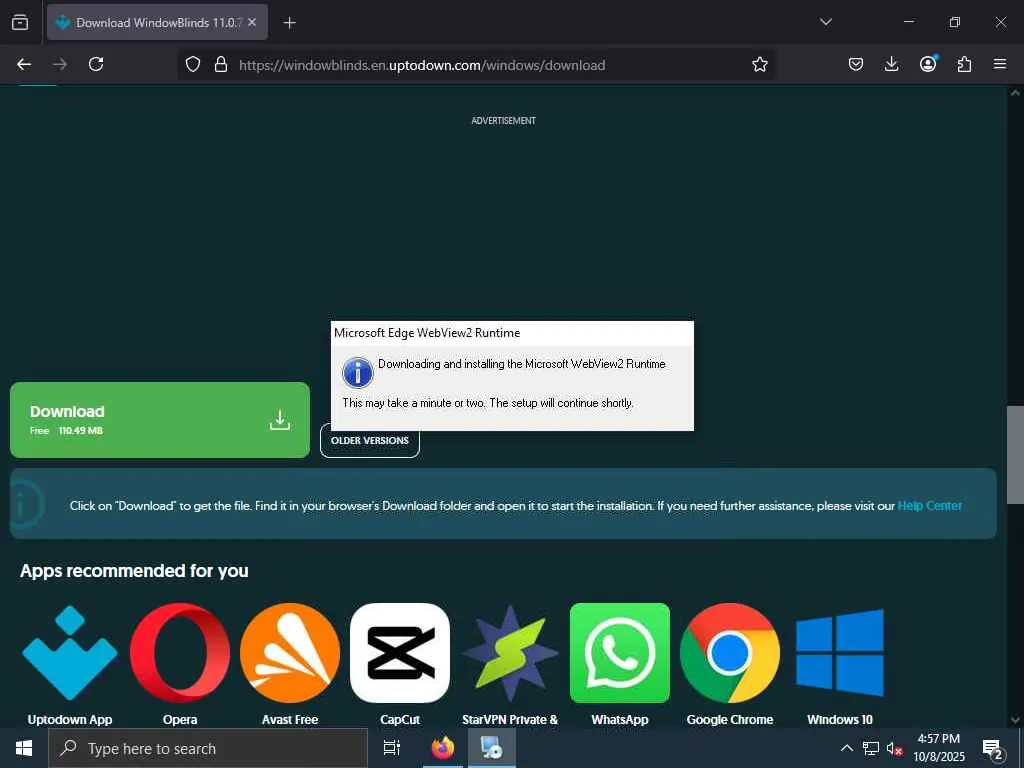Viewport: 1024px width, 768px height.
Task: Open the Pocket save icon
Action: point(856,64)
